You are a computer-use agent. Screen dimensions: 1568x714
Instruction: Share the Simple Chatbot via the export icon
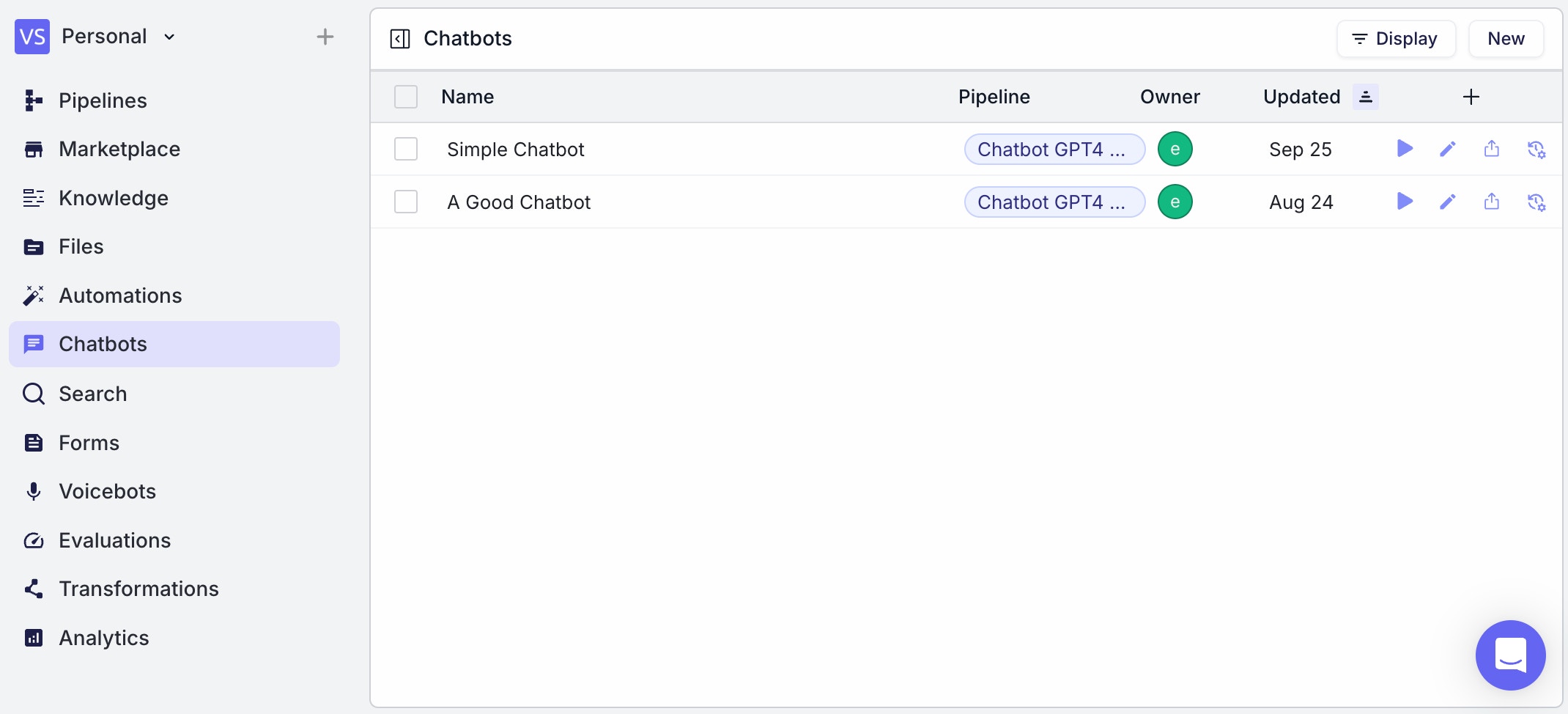pos(1492,149)
